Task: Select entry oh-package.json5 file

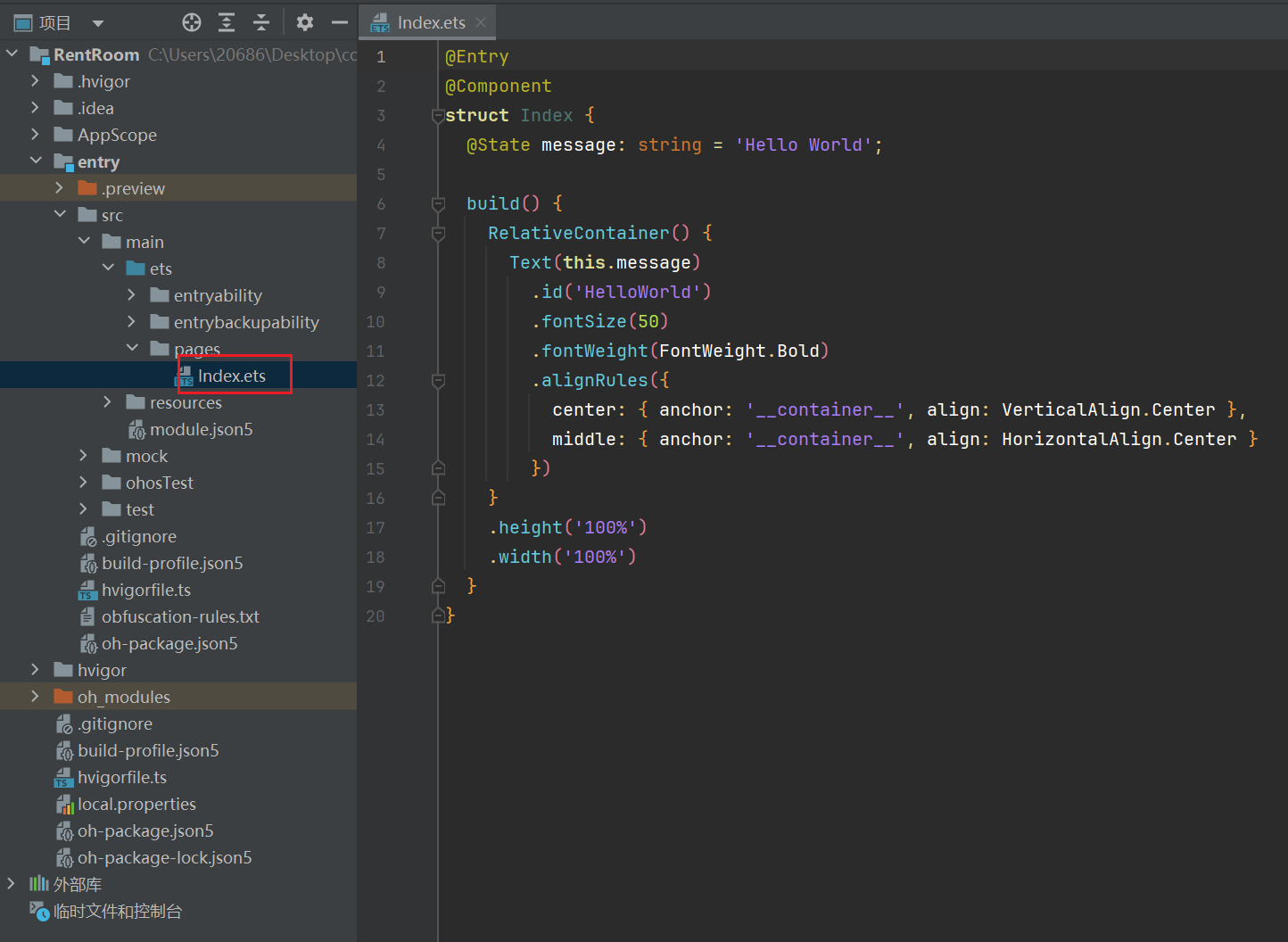Action: pos(169,643)
